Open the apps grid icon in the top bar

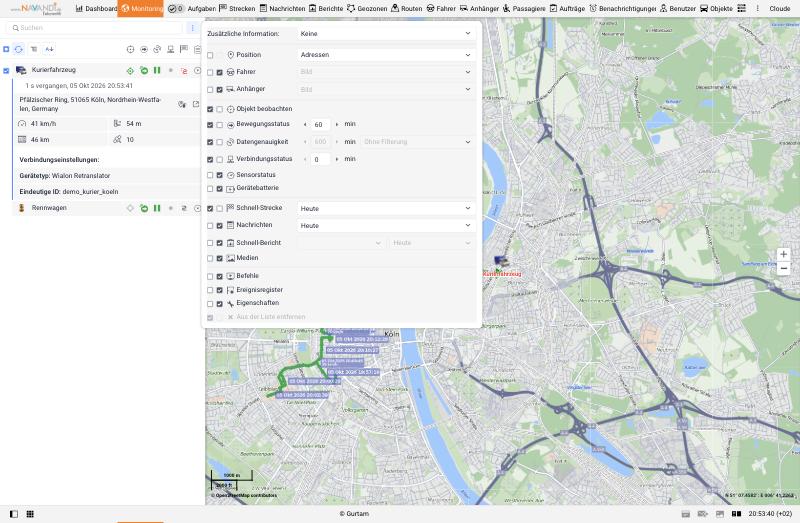[742, 8]
